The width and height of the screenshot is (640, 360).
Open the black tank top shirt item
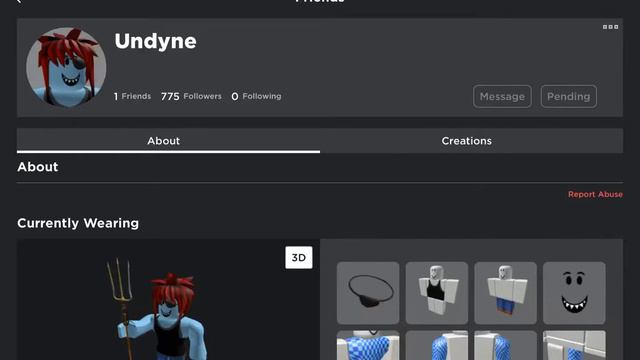pyautogui.click(x=437, y=293)
